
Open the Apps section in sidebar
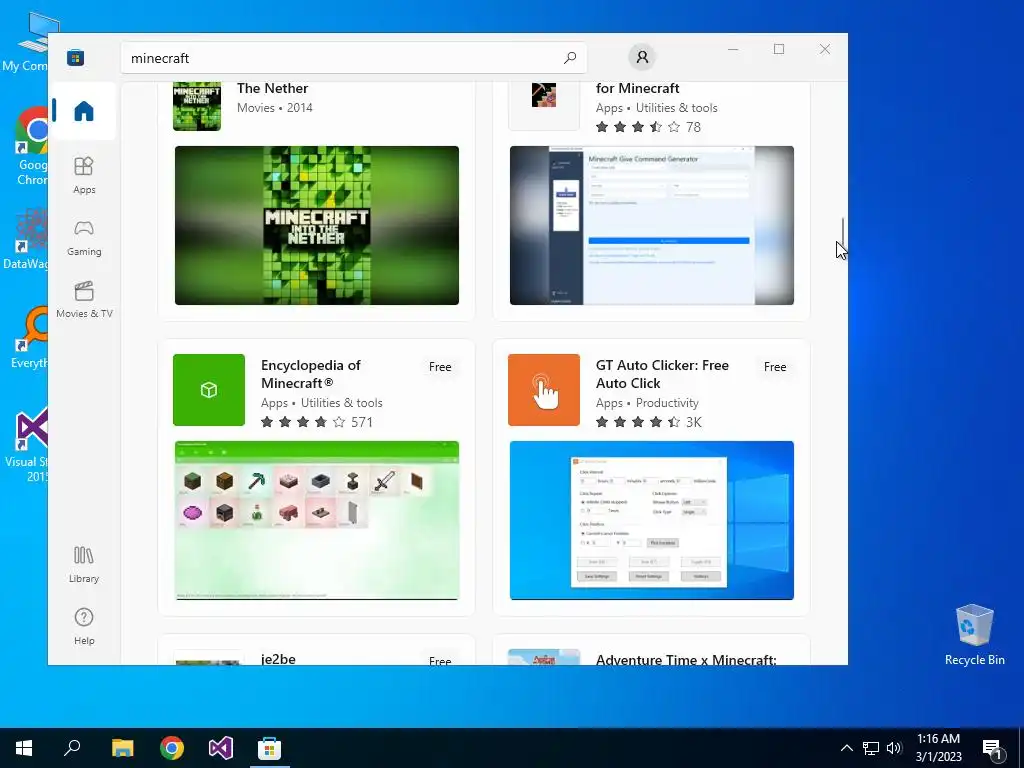coord(84,175)
